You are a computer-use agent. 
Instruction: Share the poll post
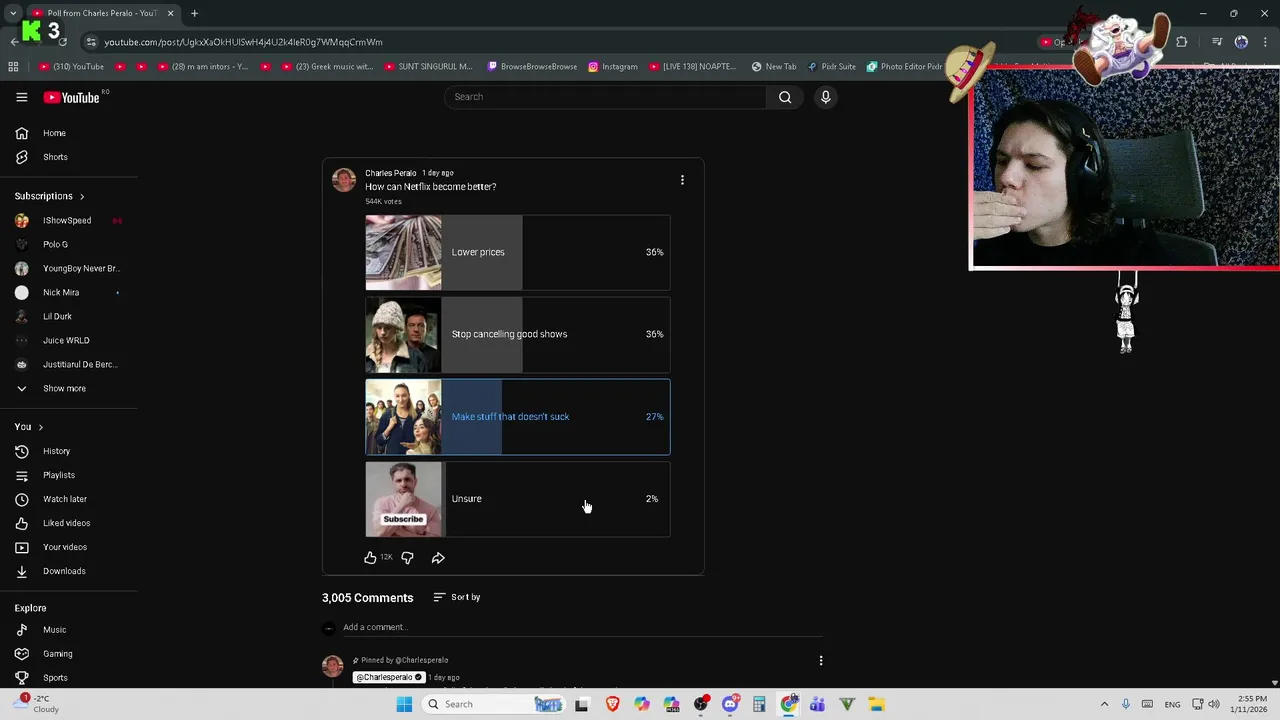pyautogui.click(x=438, y=558)
